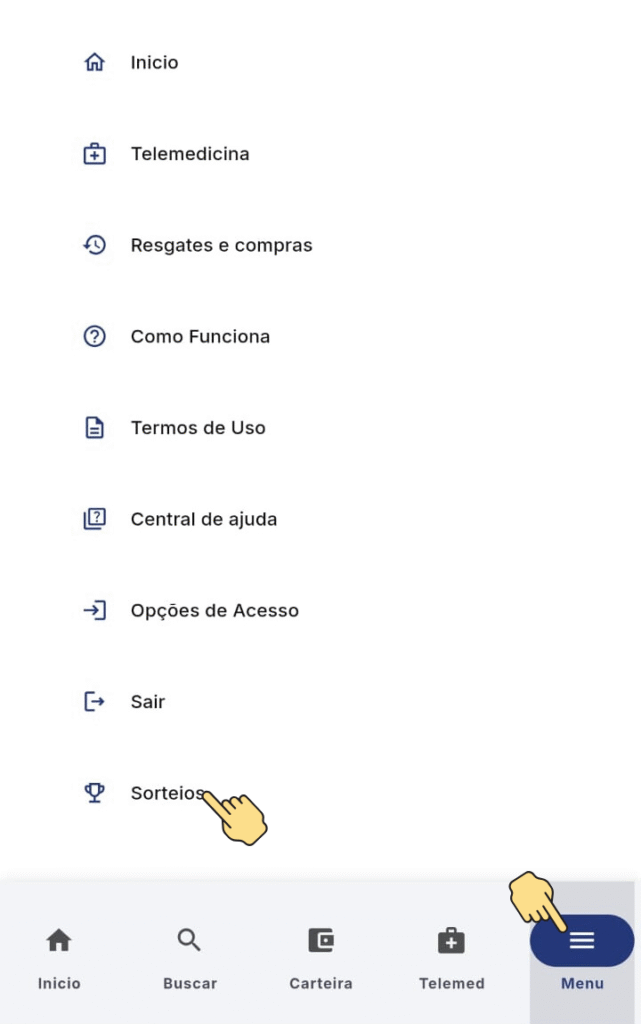This screenshot has height=1024, width=641.
Task: Choose Opções de Acesso
Action: pyautogui.click(x=215, y=611)
